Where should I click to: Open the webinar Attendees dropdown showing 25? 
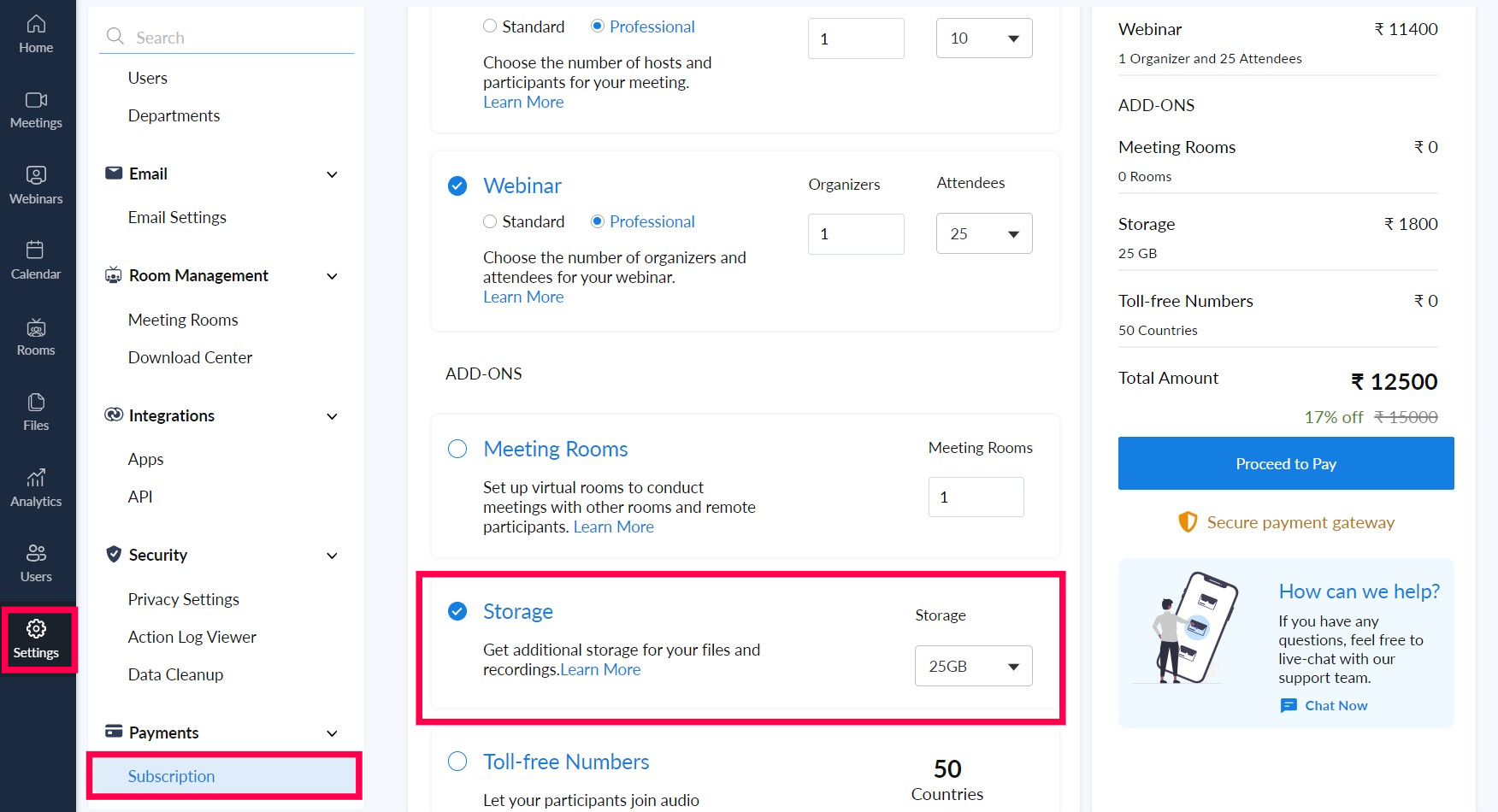(x=984, y=234)
